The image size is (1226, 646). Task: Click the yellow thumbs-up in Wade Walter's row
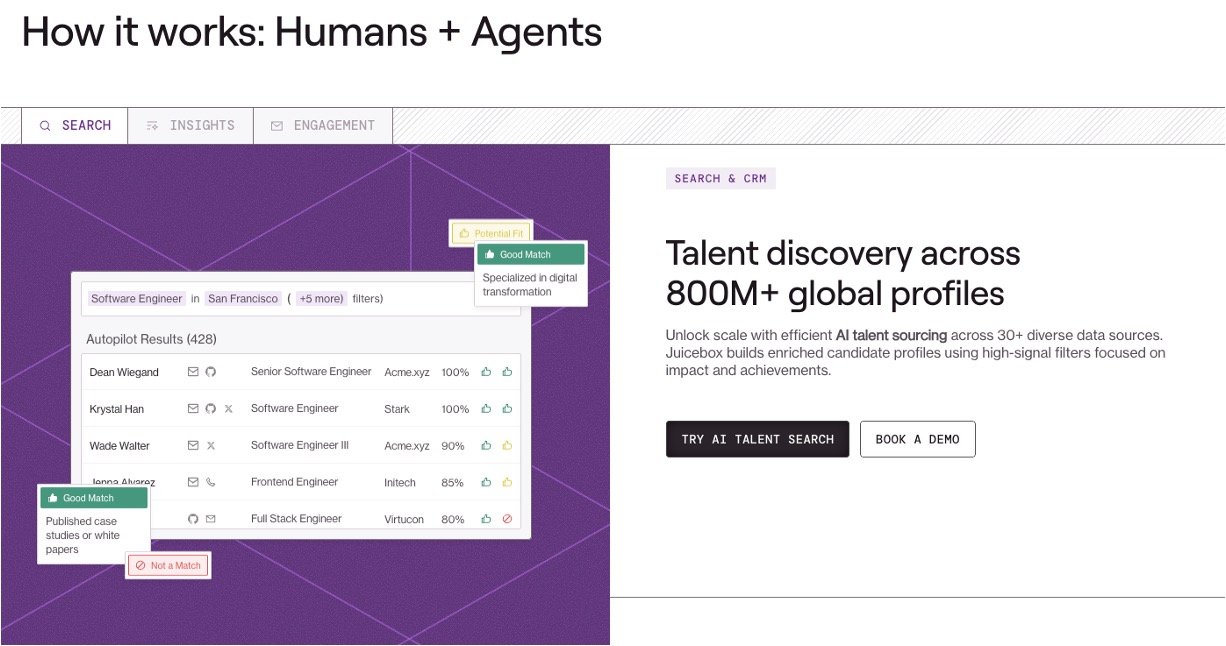coord(507,446)
